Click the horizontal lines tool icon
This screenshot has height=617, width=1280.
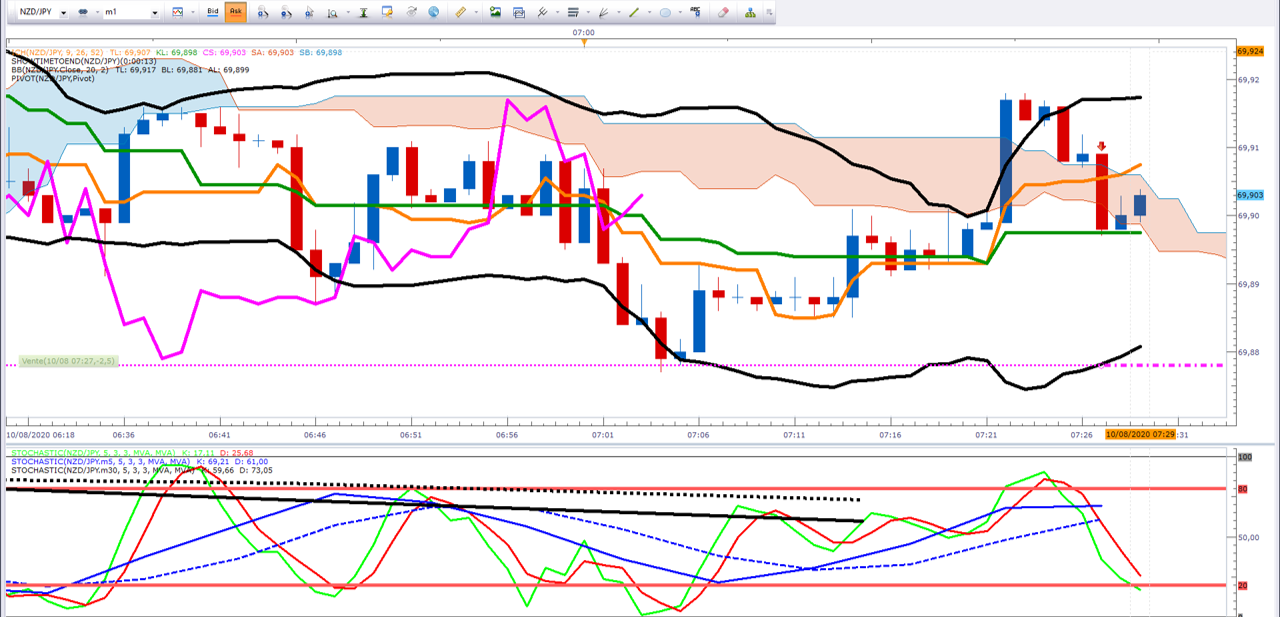click(573, 12)
